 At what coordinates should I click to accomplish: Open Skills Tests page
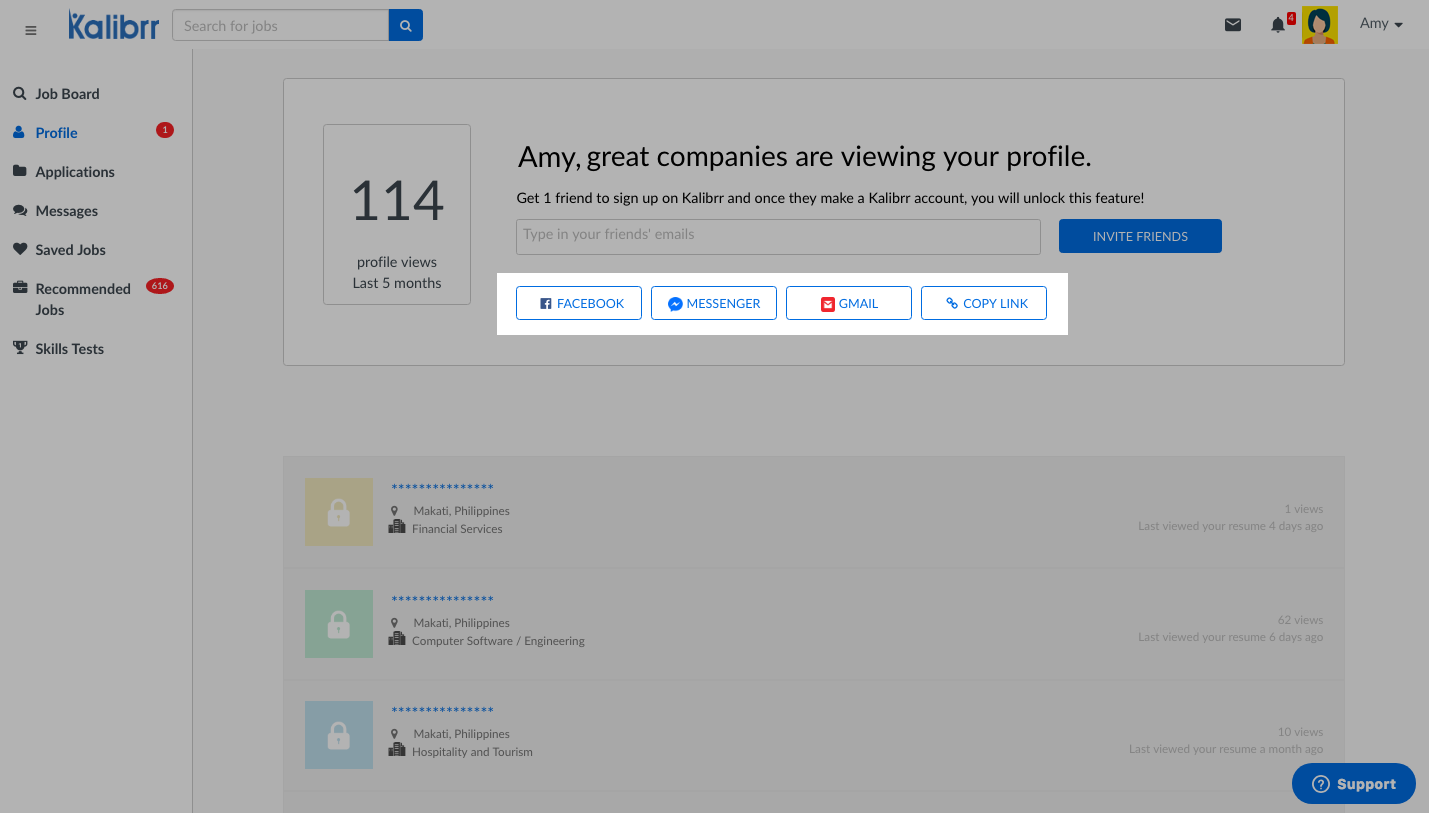click(x=69, y=349)
